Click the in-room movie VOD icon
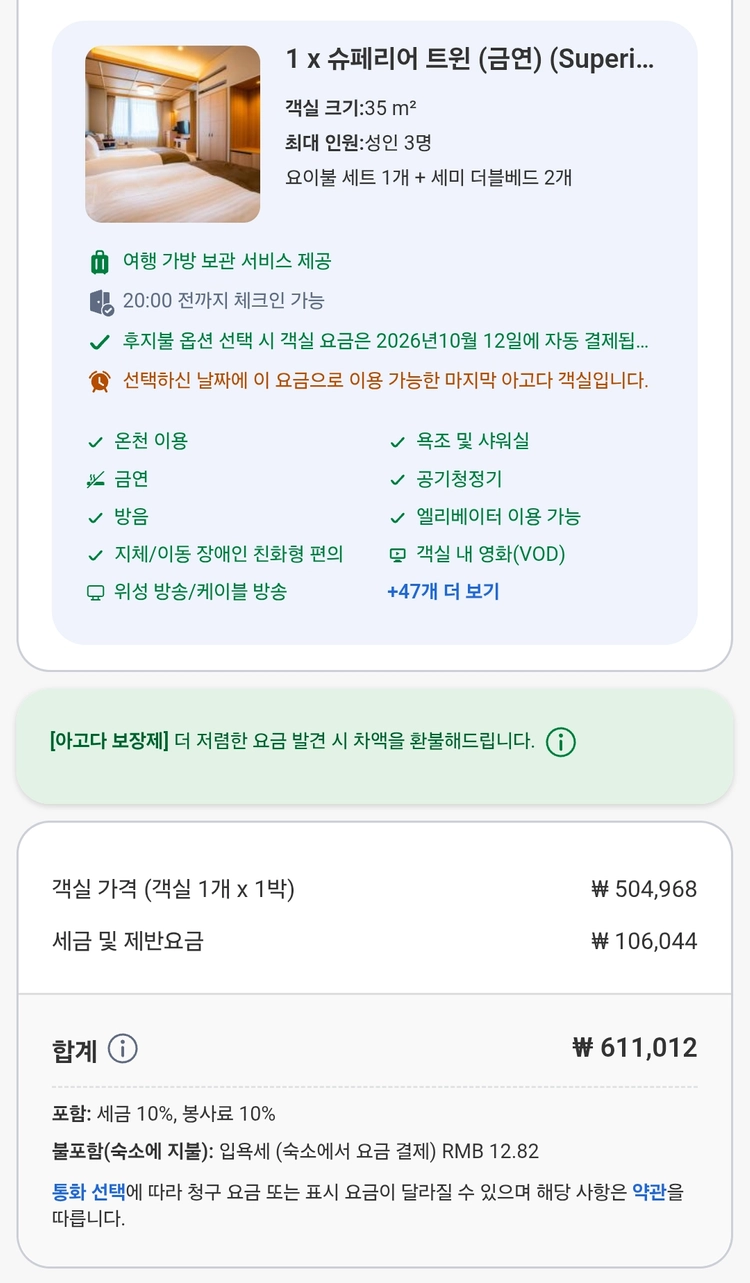 [398, 555]
